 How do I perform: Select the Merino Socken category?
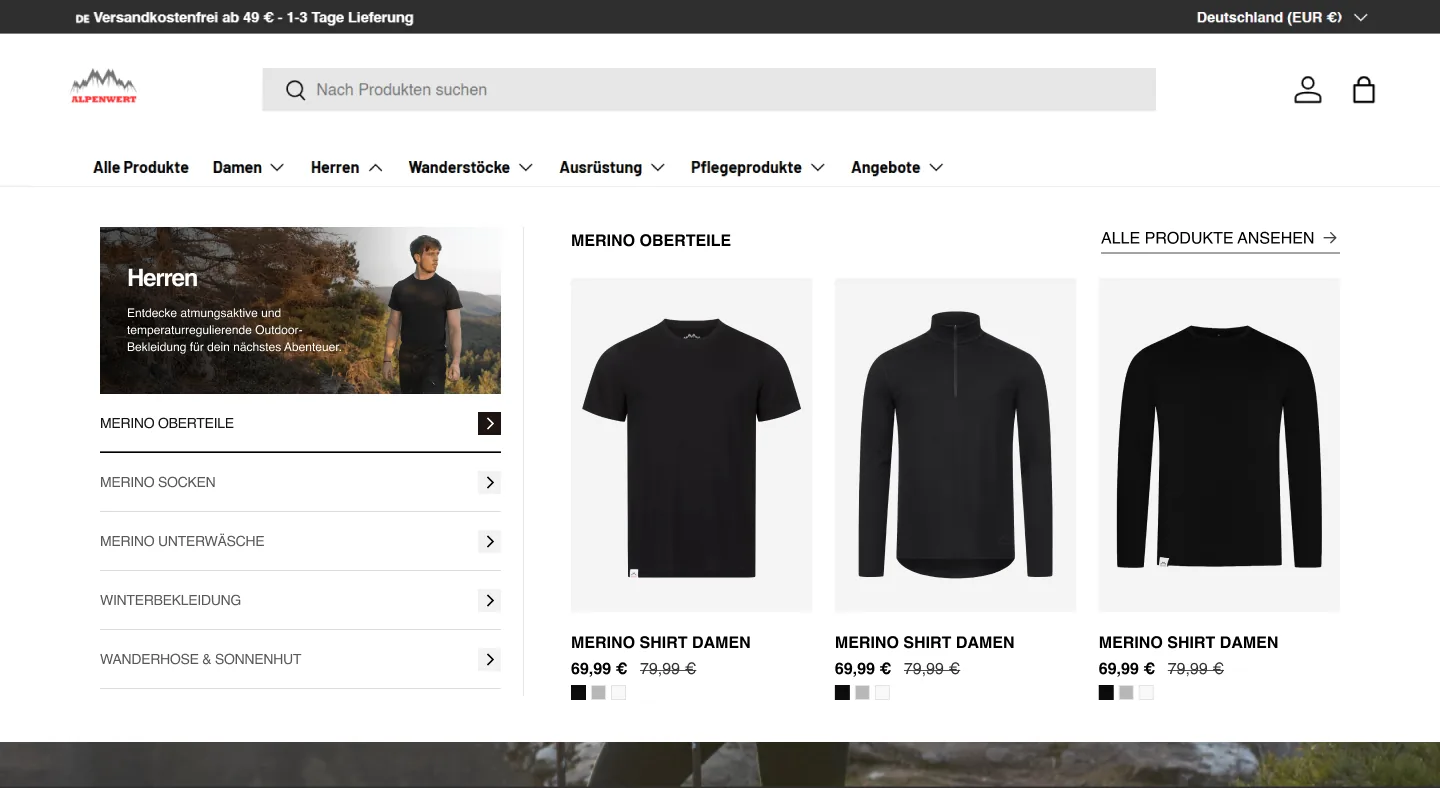[300, 482]
